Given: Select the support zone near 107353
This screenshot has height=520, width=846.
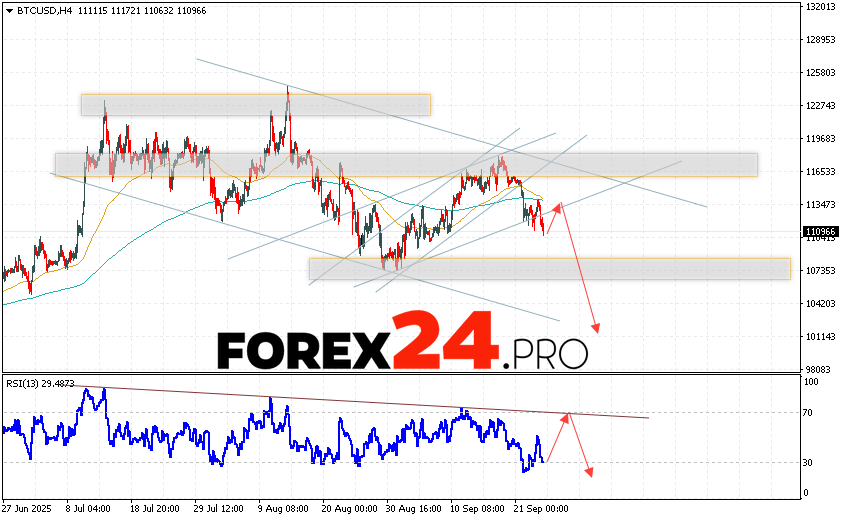Looking at the screenshot, I should 548,268.
